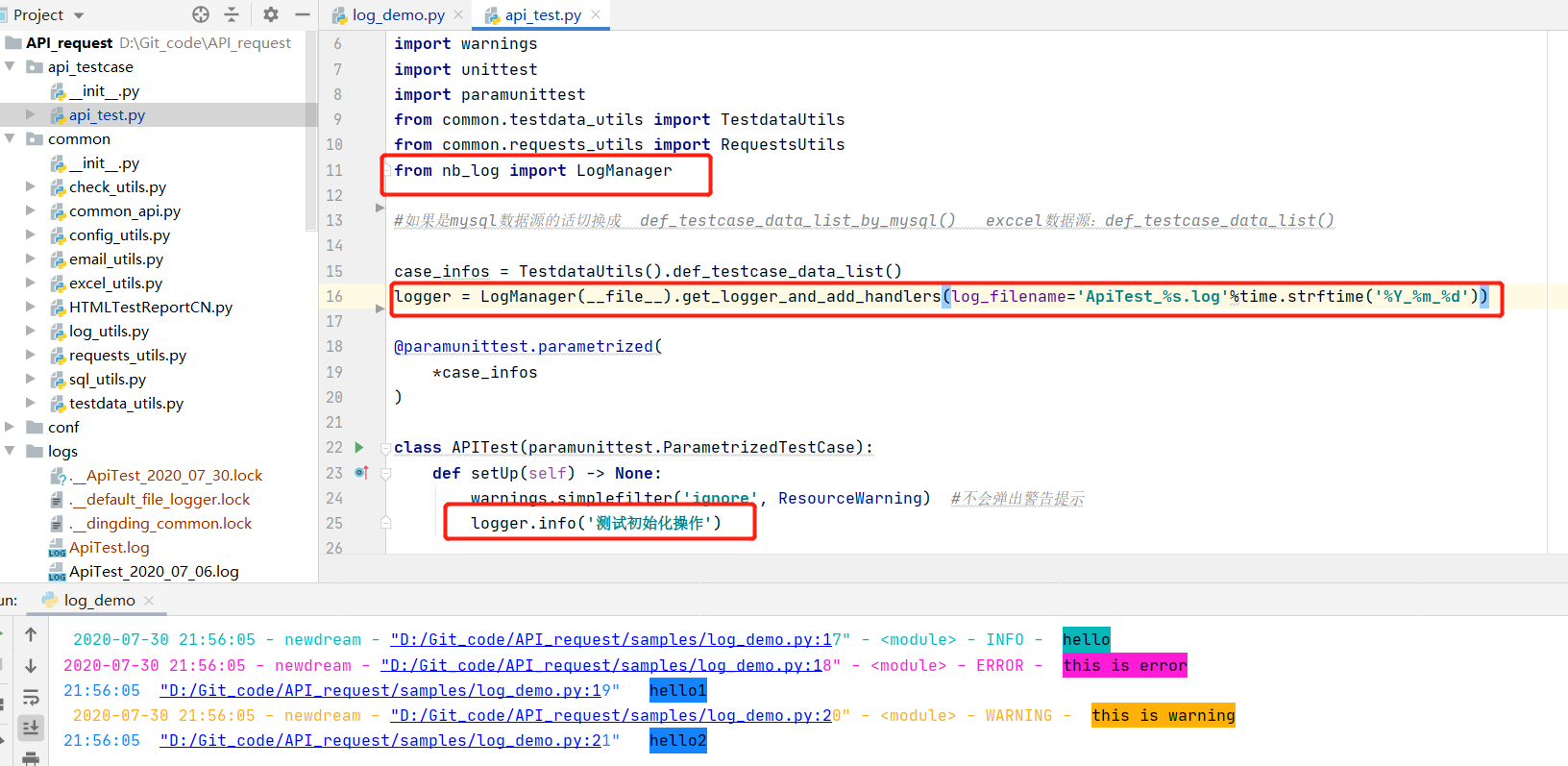1568x766 pixels.
Task: Collapse the common folder
Action: click(x=10, y=138)
